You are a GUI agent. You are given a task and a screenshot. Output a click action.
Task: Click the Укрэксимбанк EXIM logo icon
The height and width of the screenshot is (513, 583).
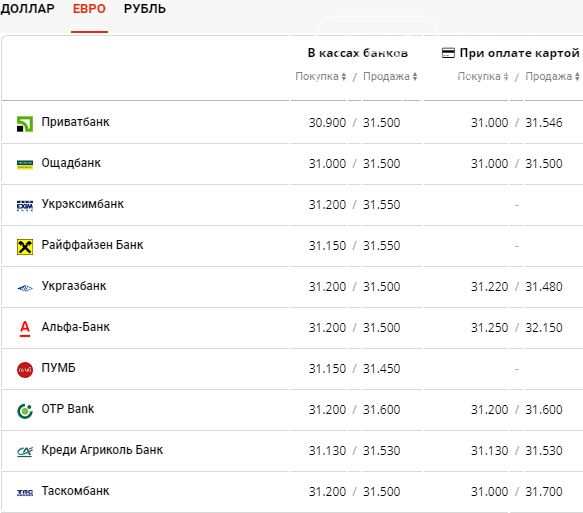click(x=25, y=206)
